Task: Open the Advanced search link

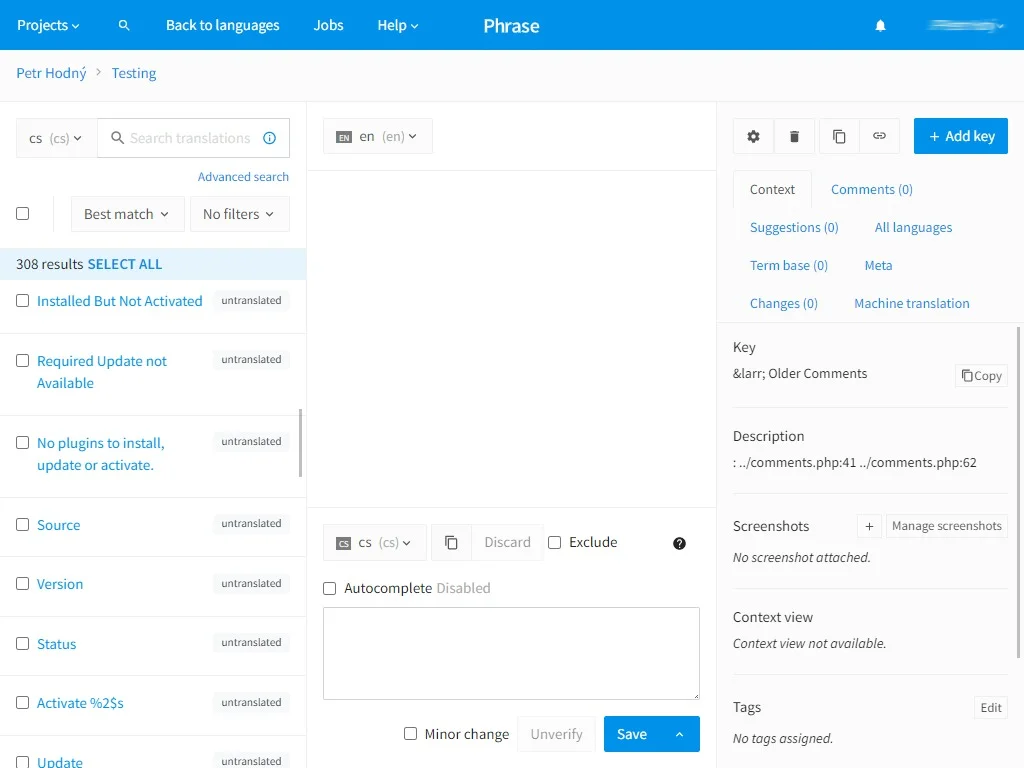Action: pyautogui.click(x=243, y=177)
